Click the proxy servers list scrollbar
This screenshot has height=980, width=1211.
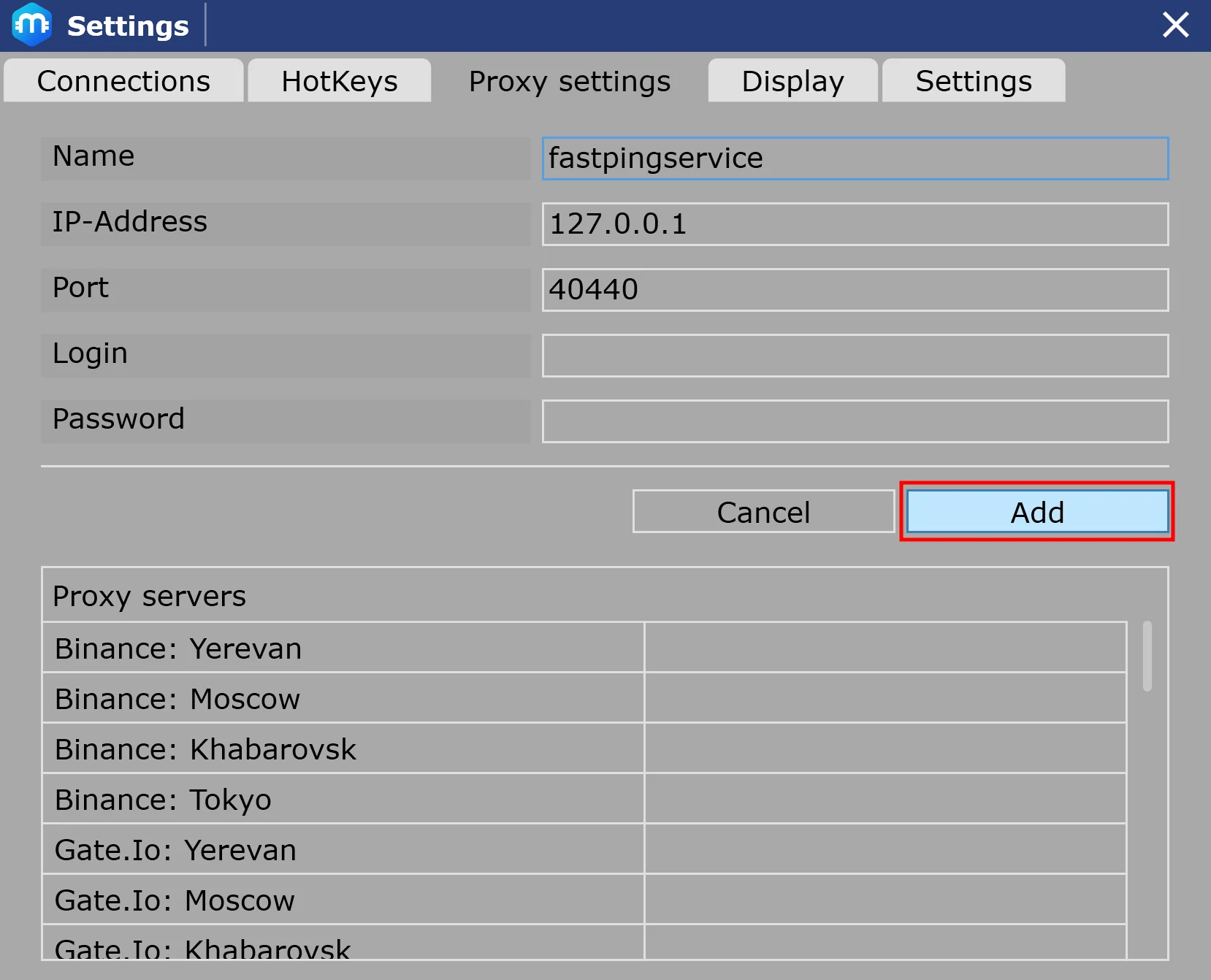(x=1147, y=656)
